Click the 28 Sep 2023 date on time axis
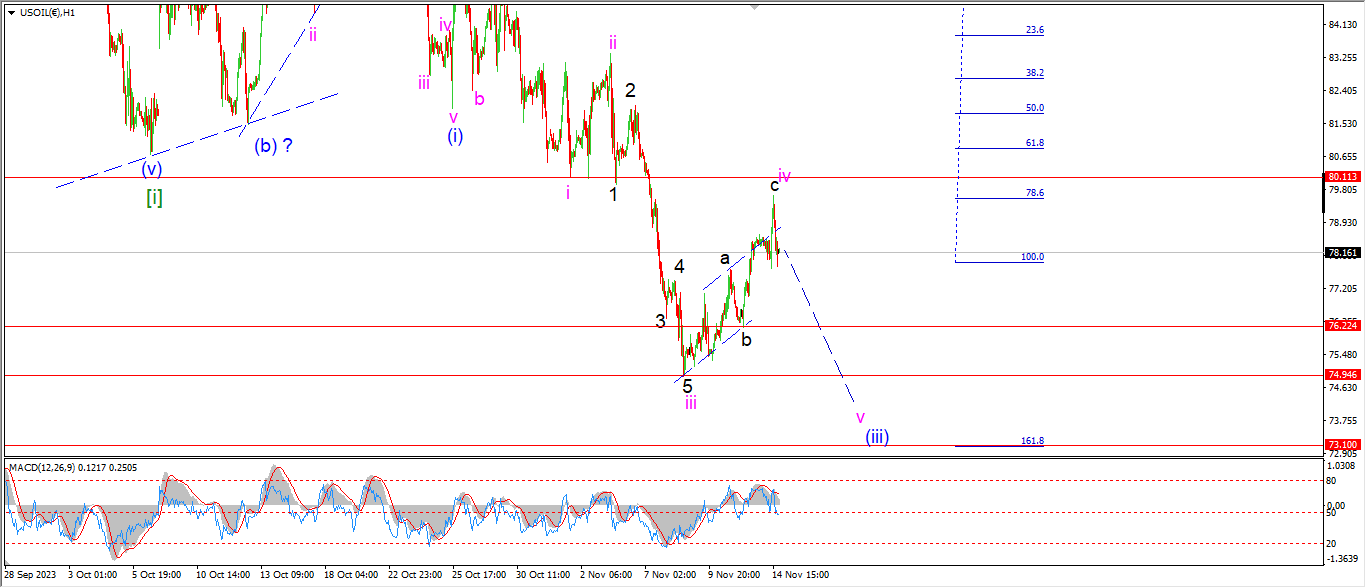This screenshot has height=588, width=1366. pyautogui.click(x=31, y=575)
